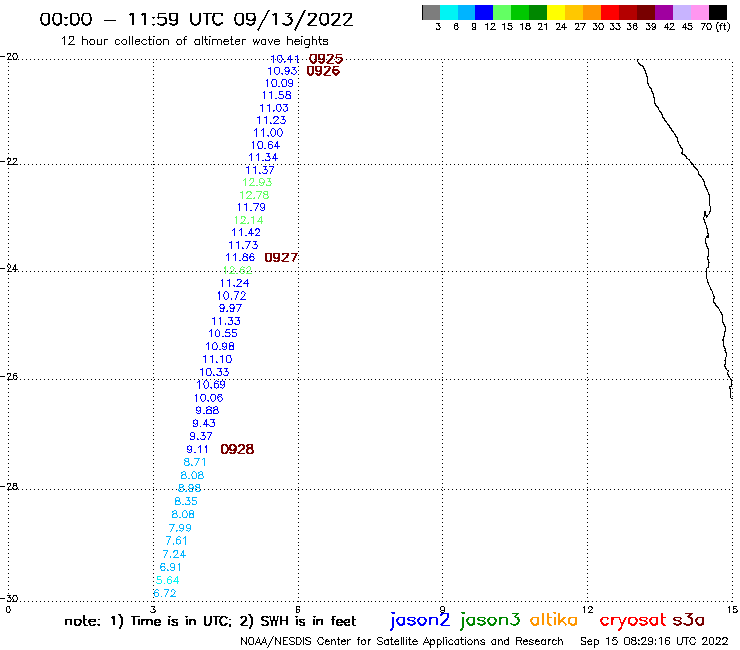The image size is (740, 650).
Task: Click the light blue value 7.24
Action: [x=174, y=554]
